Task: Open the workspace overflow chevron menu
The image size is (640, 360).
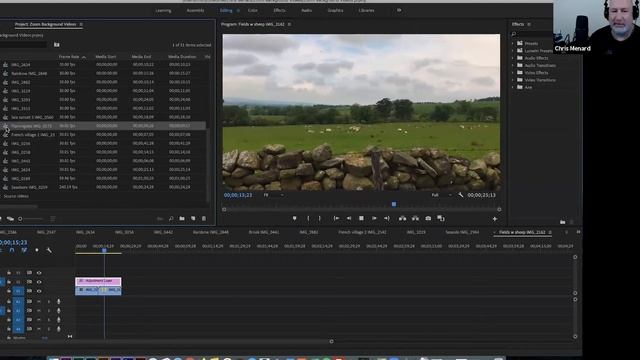Action: [x=399, y=10]
